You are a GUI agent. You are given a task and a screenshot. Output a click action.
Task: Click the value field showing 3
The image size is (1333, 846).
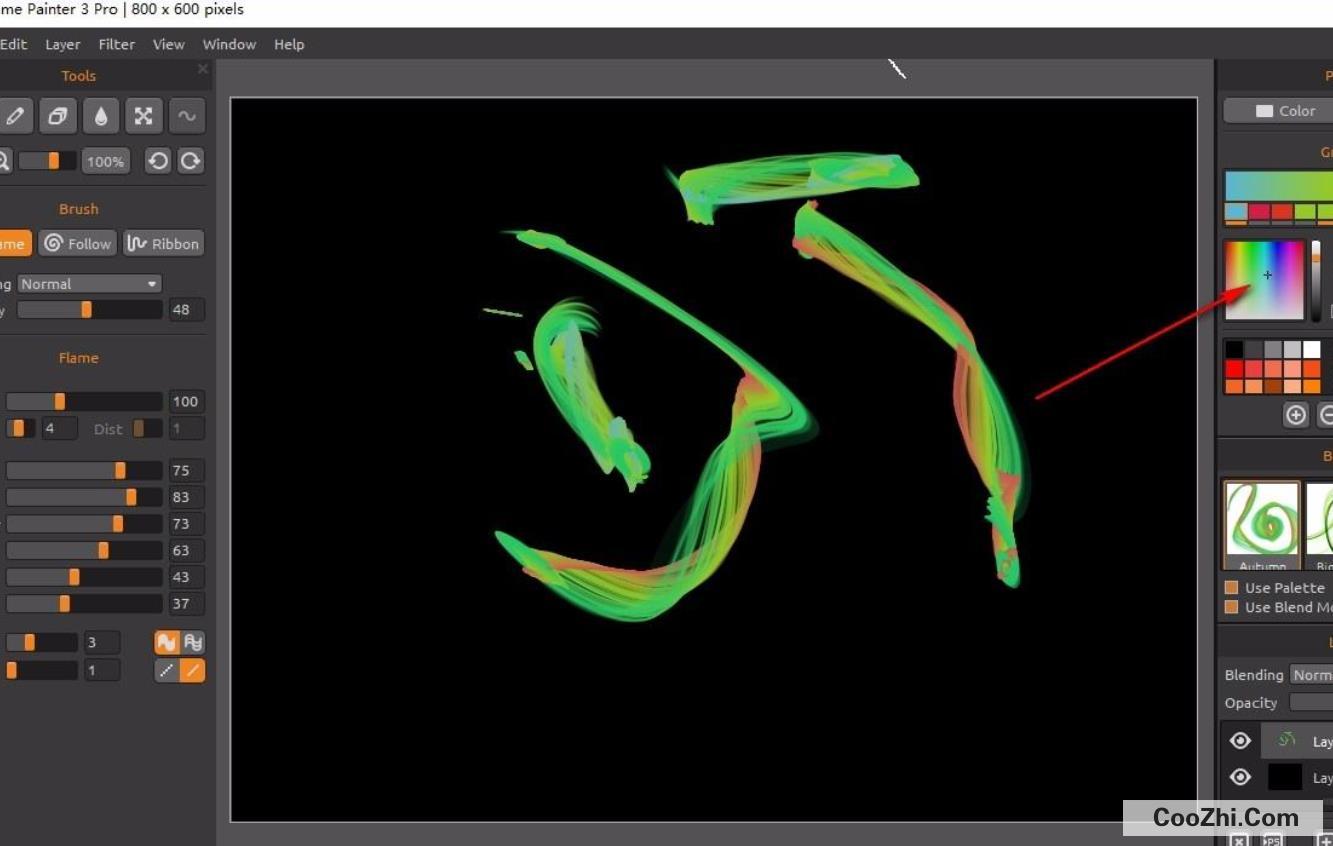point(102,642)
